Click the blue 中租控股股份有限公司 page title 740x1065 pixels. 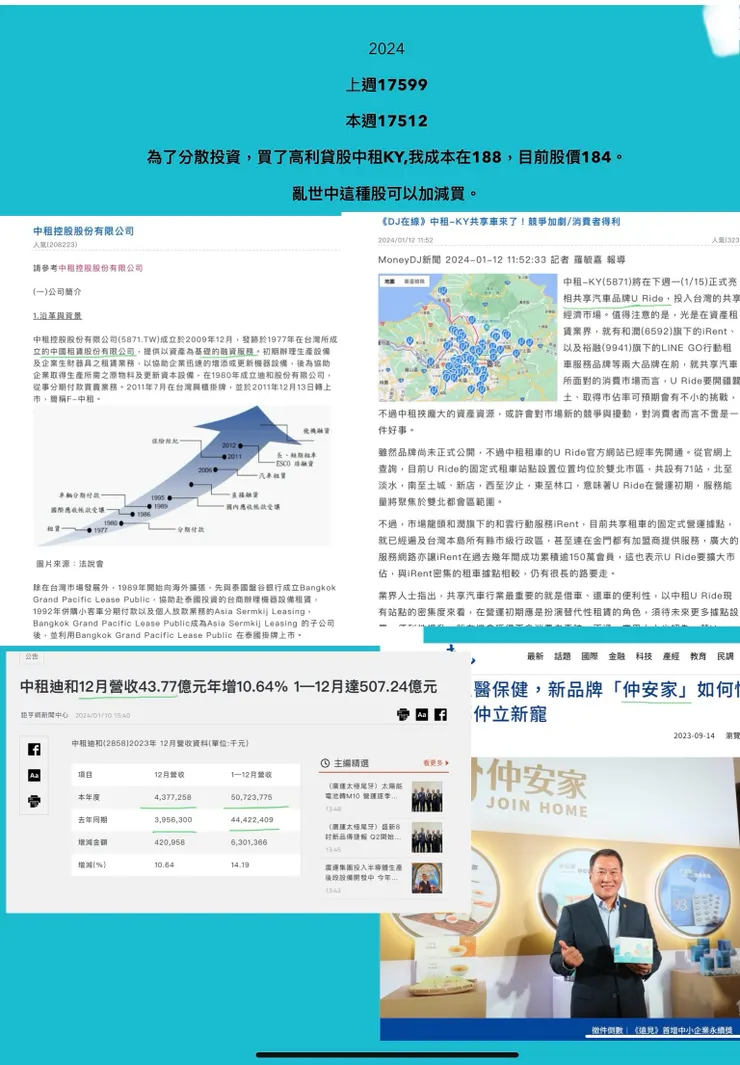[x=84, y=231]
